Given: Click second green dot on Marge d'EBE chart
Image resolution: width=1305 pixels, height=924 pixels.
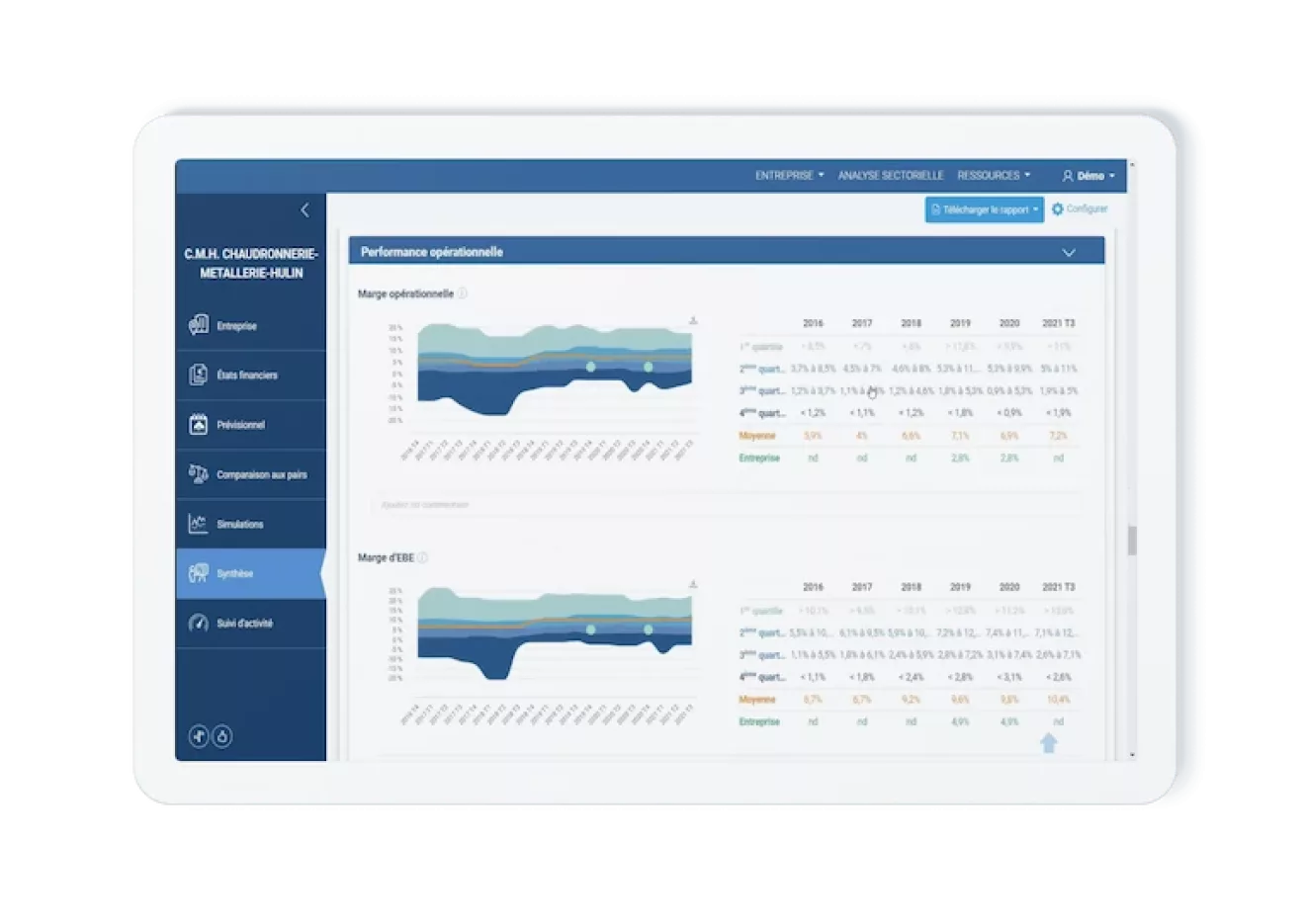Looking at the screenshot, I should (x=649, y=630).
